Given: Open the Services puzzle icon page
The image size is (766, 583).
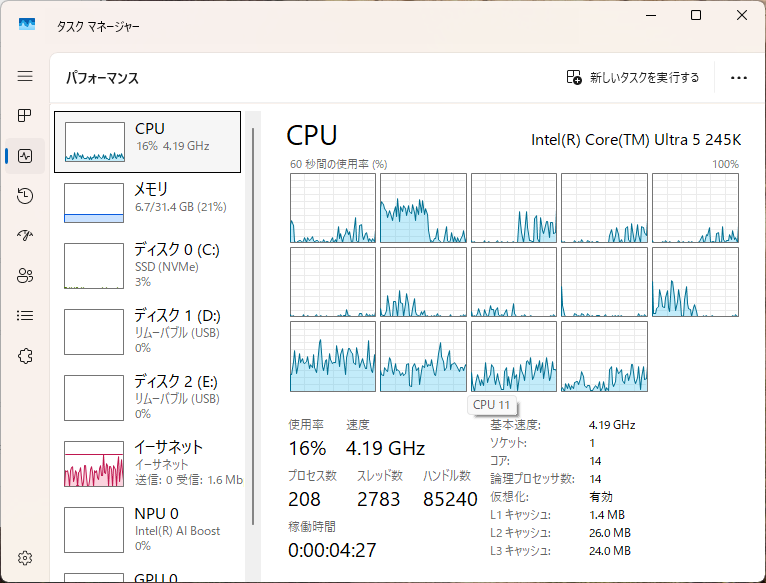Looking at the screenshot, I should click(x=25, y=356).
